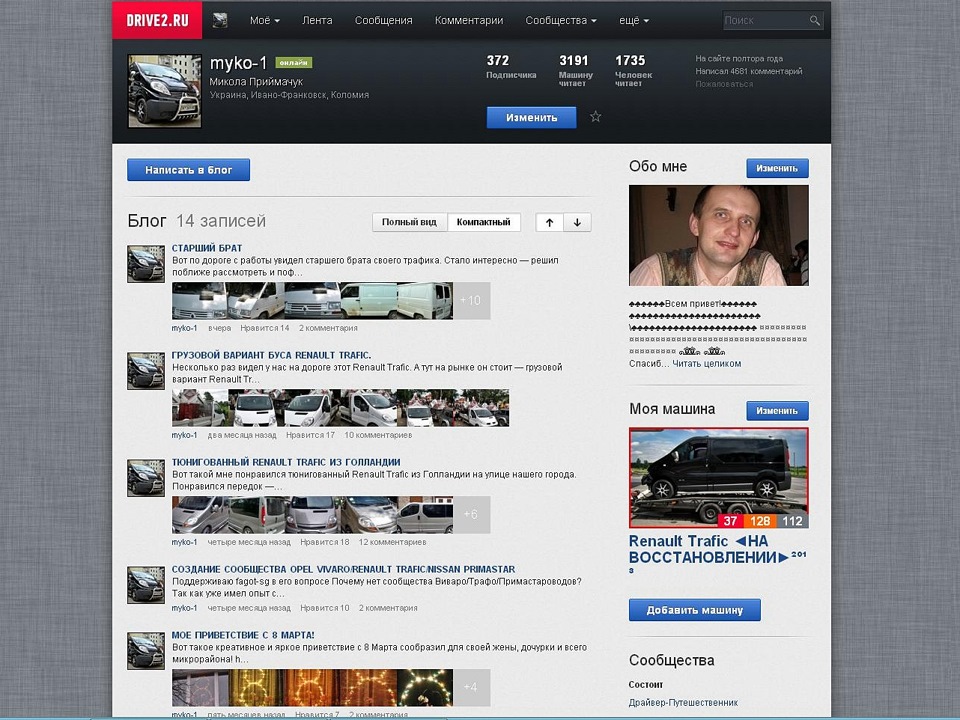Image resolution: width=960 pixels, height=720 pixels.
Task: Open ТЮНИГОВАННЫЙ RENAULT TRAFIC ИЗ ГОЛЛАНДИИ post
Action: tap(286, 462)
